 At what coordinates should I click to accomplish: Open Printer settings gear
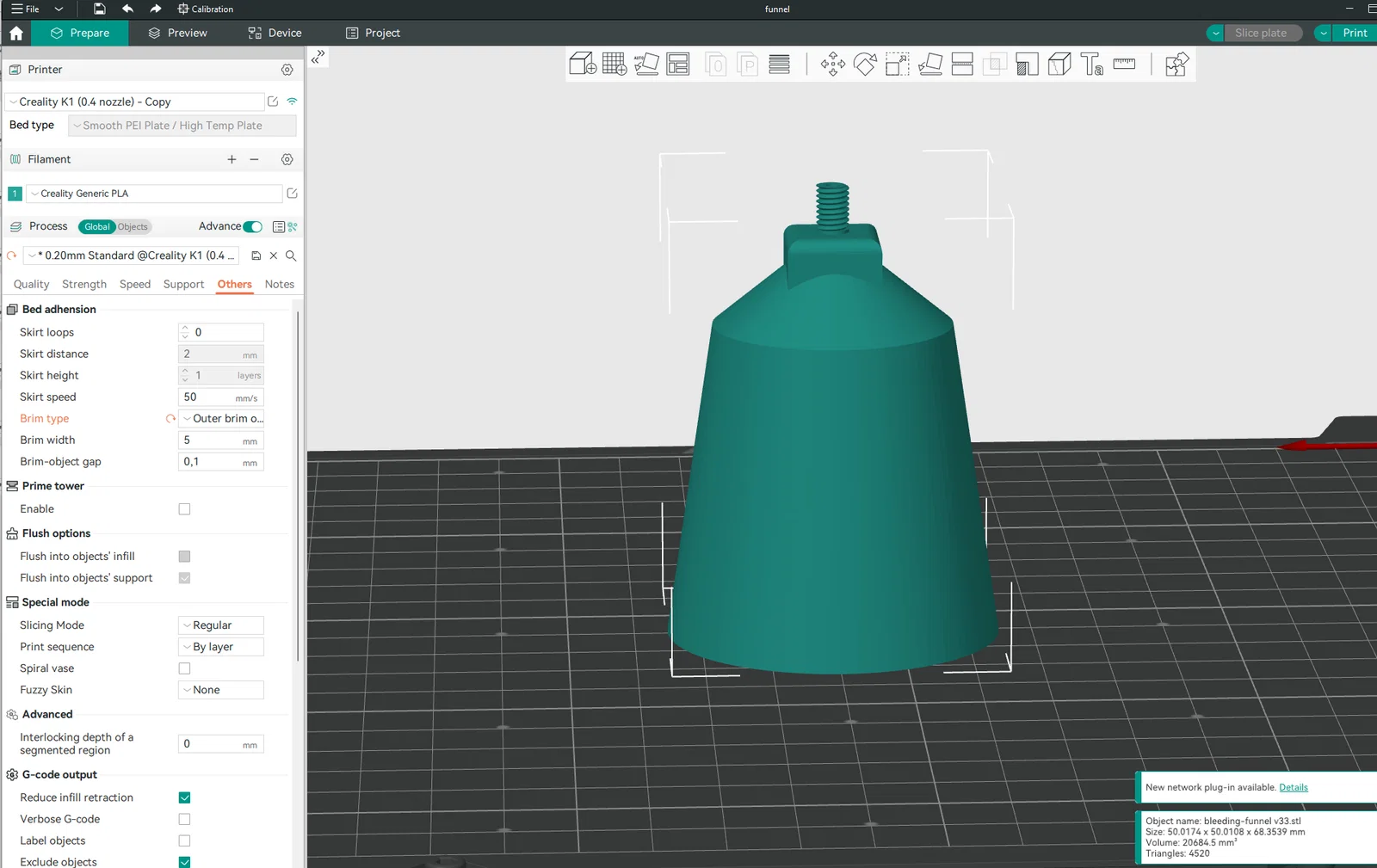click(x=287, y=70)
